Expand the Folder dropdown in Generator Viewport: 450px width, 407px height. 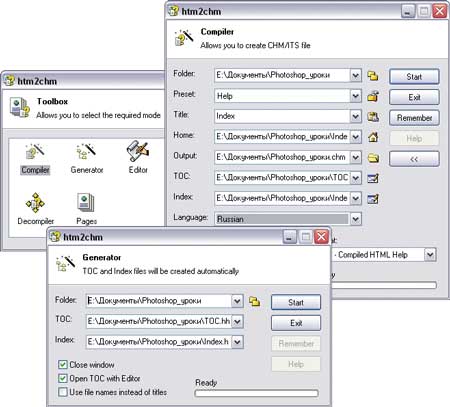(237, 301)
